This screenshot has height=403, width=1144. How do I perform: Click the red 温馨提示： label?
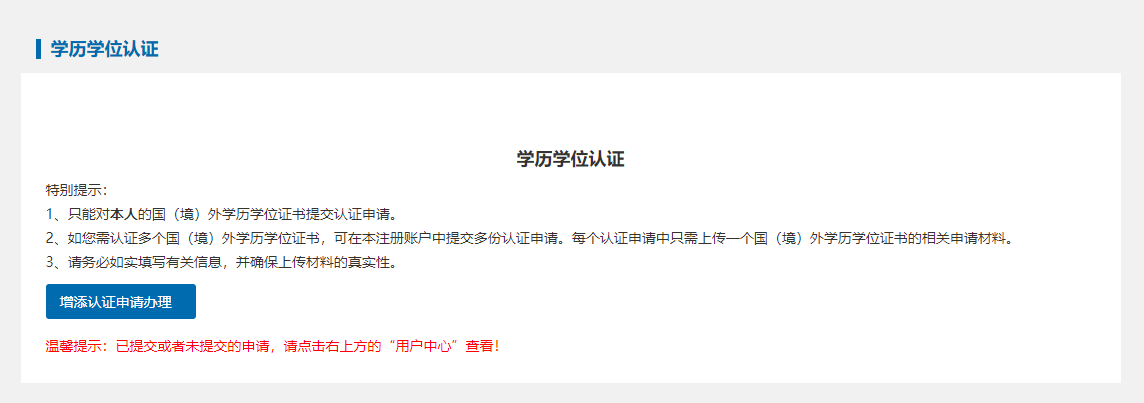pyautogui.click(x=80, y=346)
